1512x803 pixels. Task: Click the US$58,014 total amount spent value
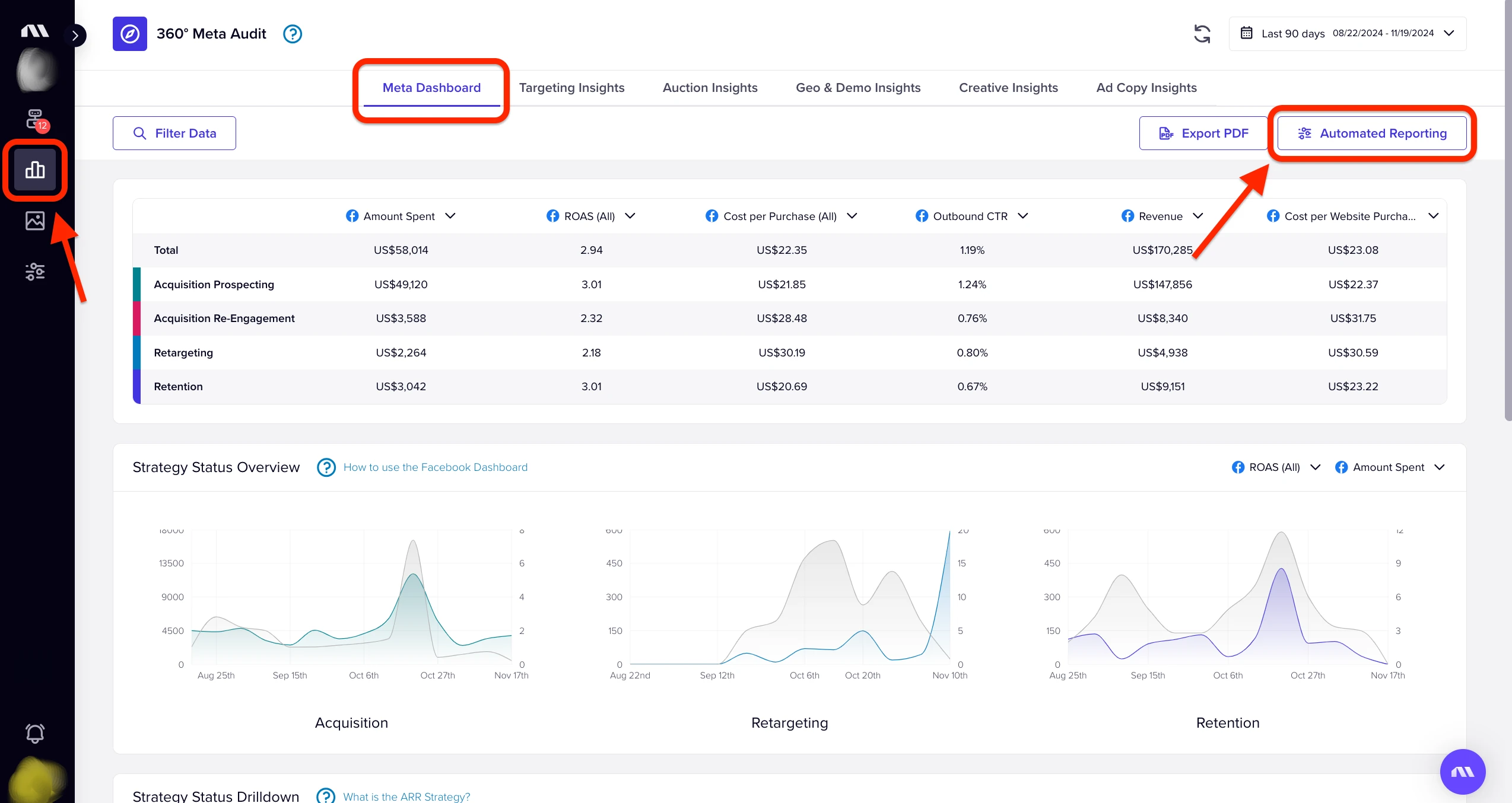coord(401,250)
